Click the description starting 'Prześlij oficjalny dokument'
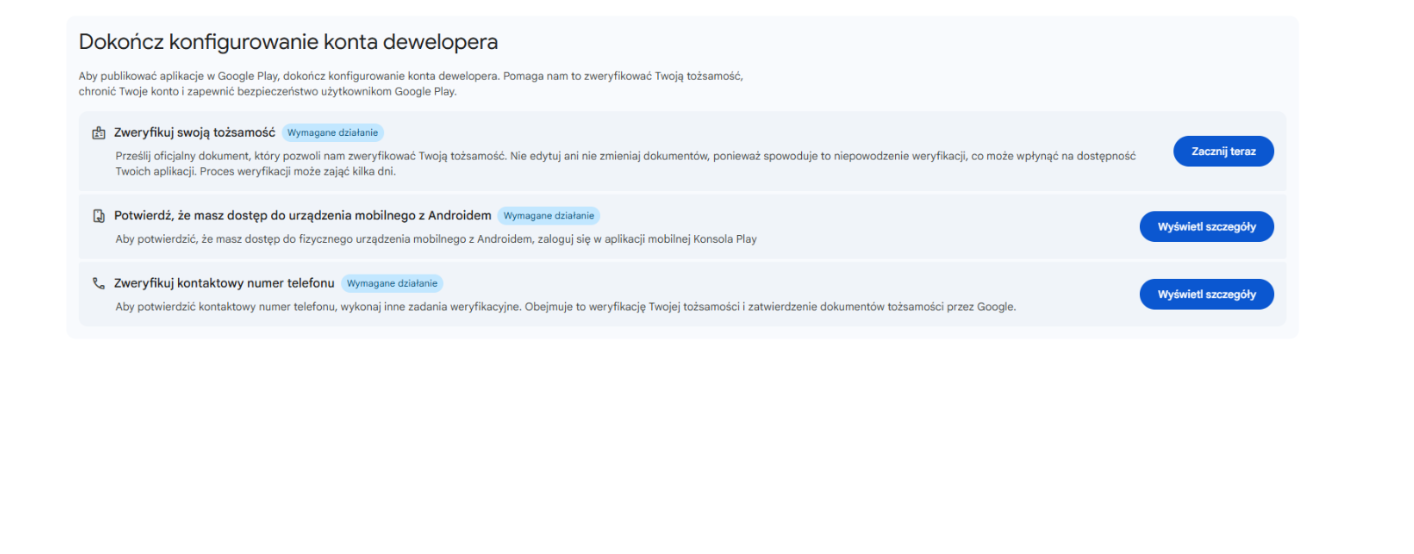This screenshot has width=1414, height=554. [x=625, y=164]
